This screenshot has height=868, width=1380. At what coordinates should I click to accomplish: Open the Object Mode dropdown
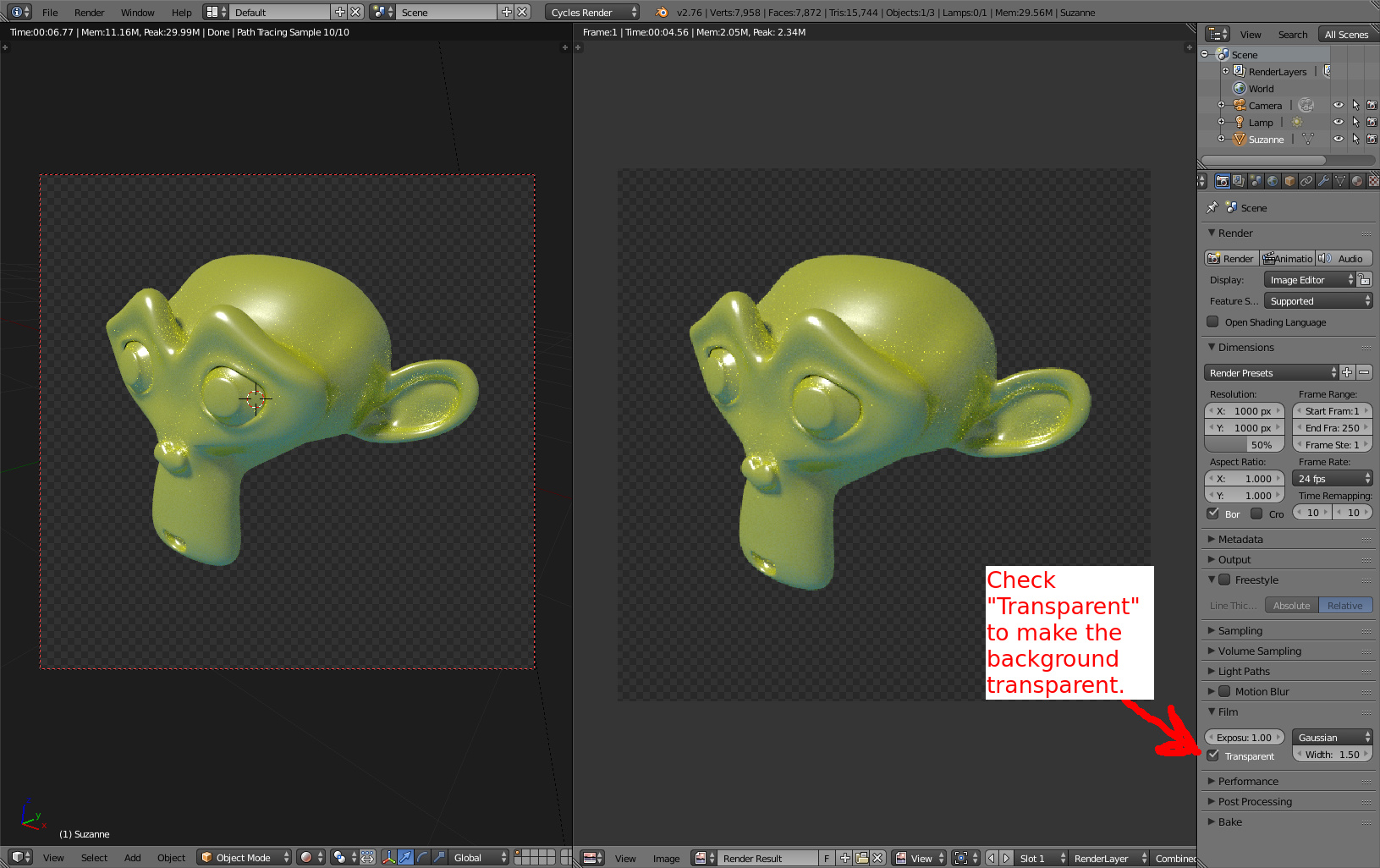(244, 857)
